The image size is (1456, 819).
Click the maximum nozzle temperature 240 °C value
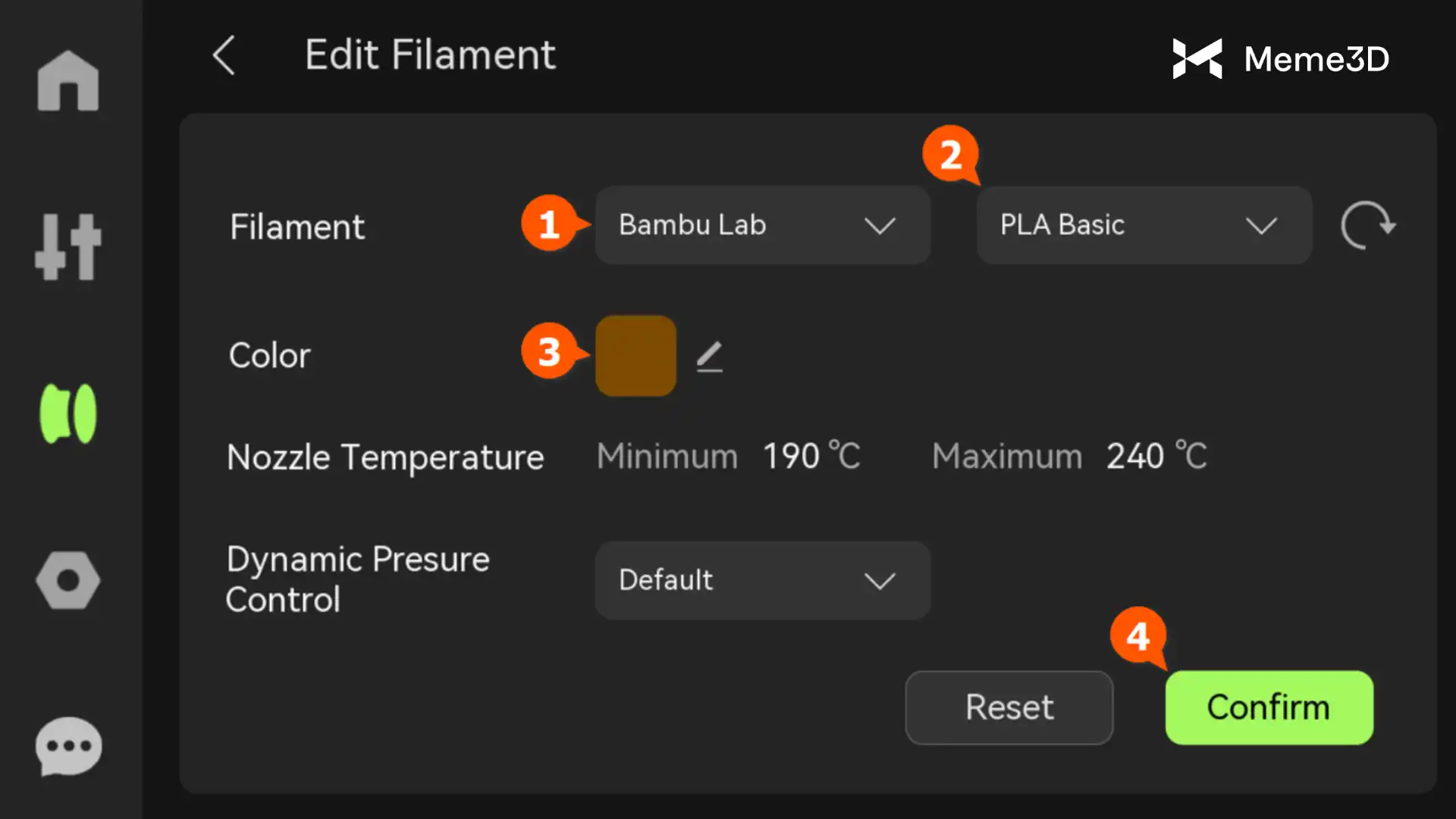tap(1156, 457)
